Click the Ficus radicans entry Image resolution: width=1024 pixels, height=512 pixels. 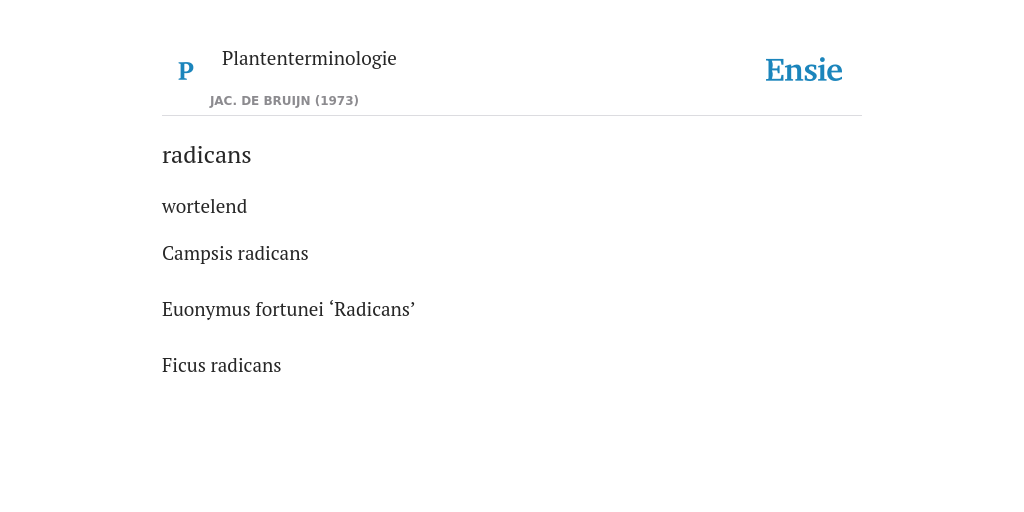(221, 366)
